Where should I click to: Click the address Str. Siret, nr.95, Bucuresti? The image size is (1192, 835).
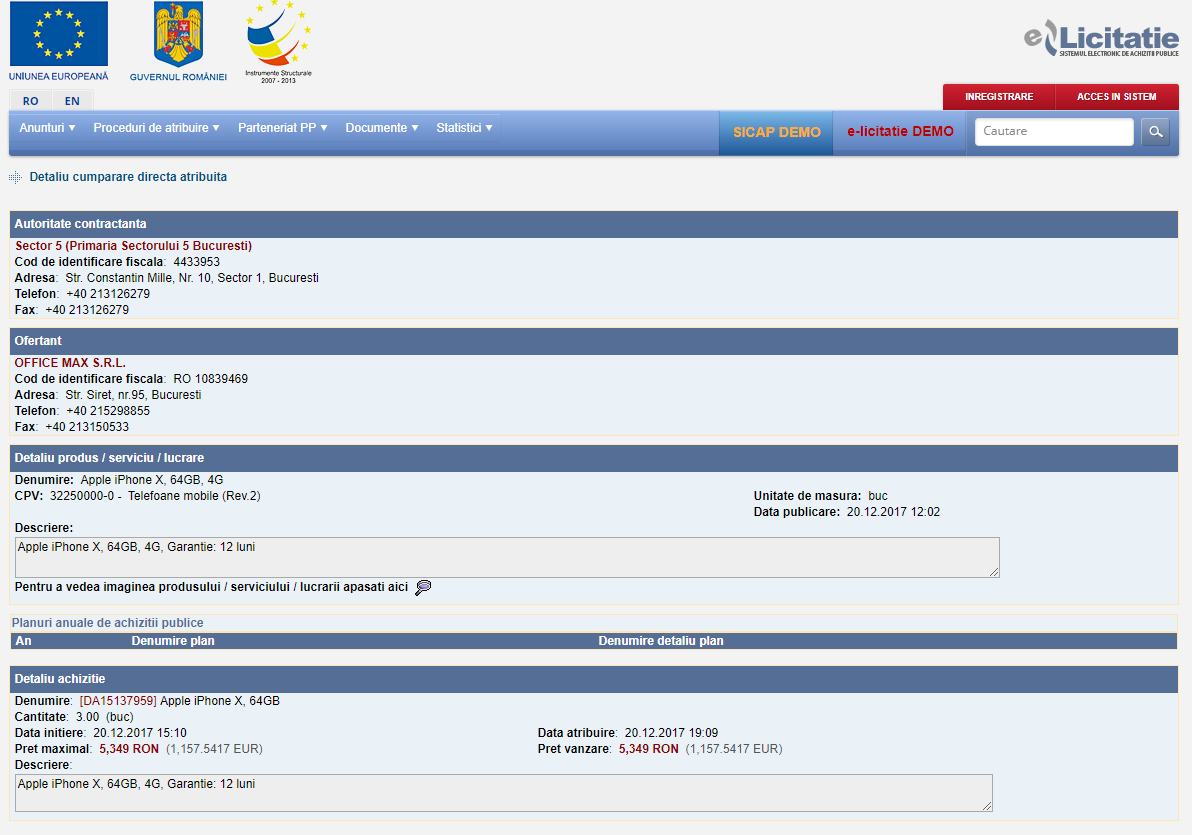point(133,395)
